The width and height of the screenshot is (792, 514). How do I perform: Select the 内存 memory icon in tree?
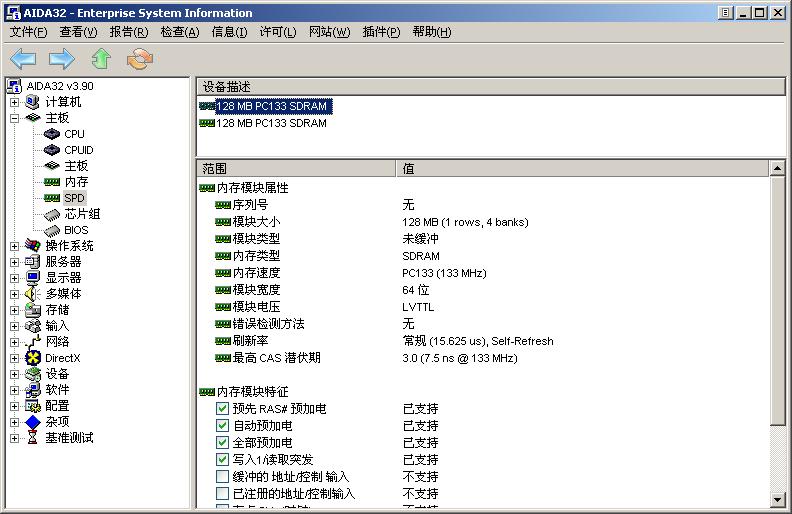pyautogui.click(x=52, y=182)
